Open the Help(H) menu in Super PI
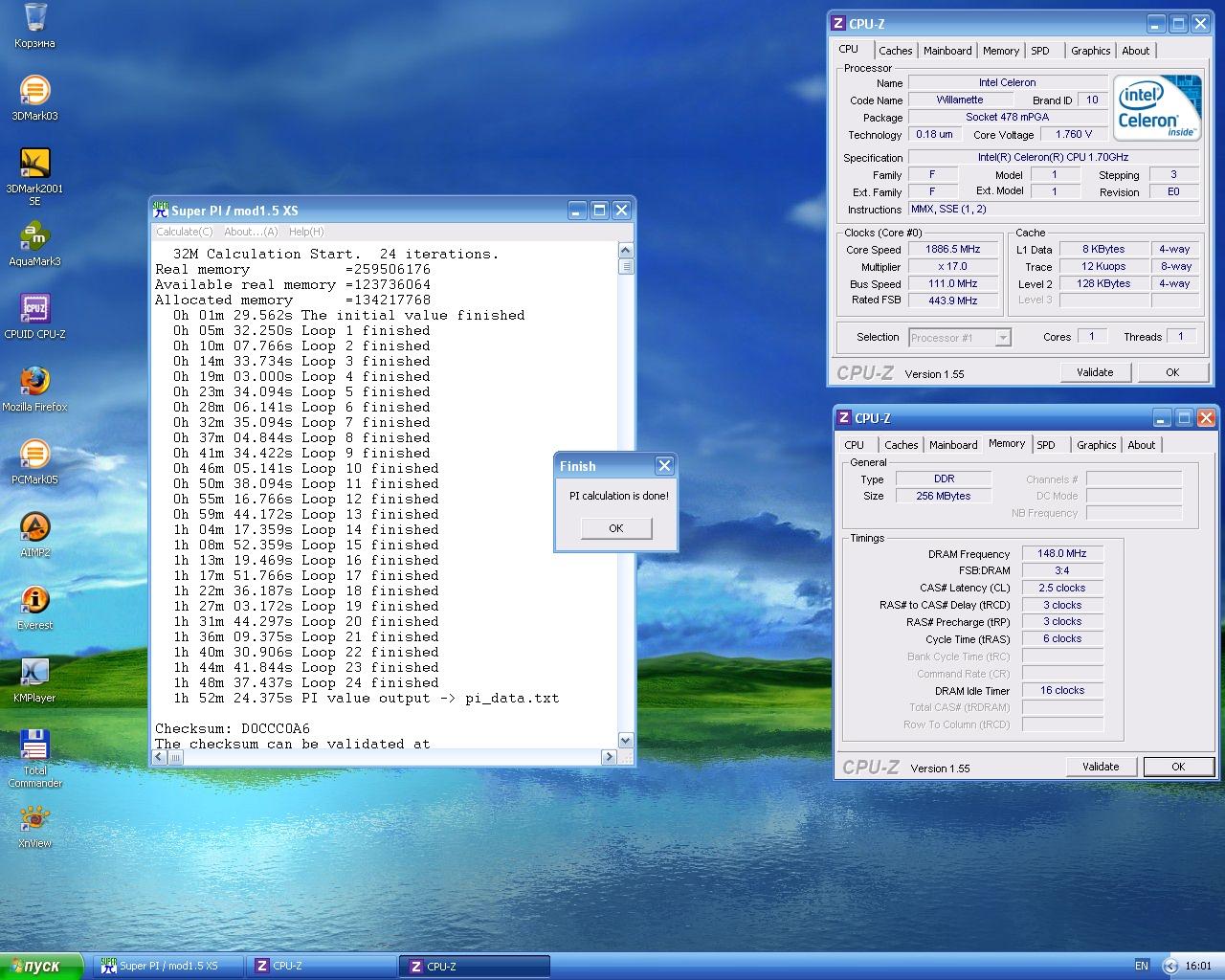The image size is (1225, 980). coord(306,232)
